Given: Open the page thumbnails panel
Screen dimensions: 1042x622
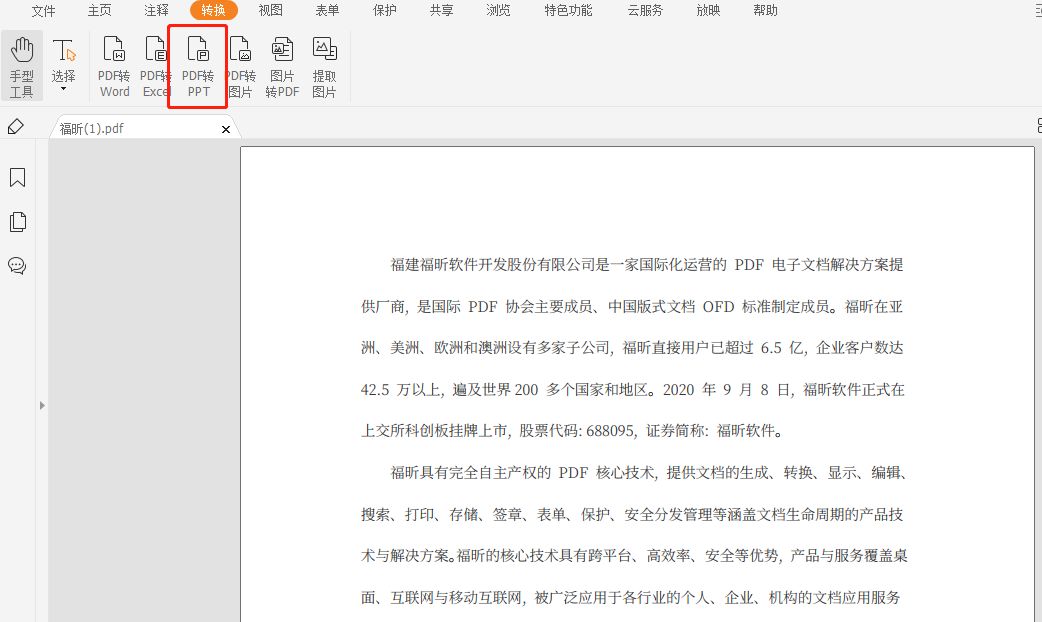Looking at the screenshot, I should click(x=17, y=221).
